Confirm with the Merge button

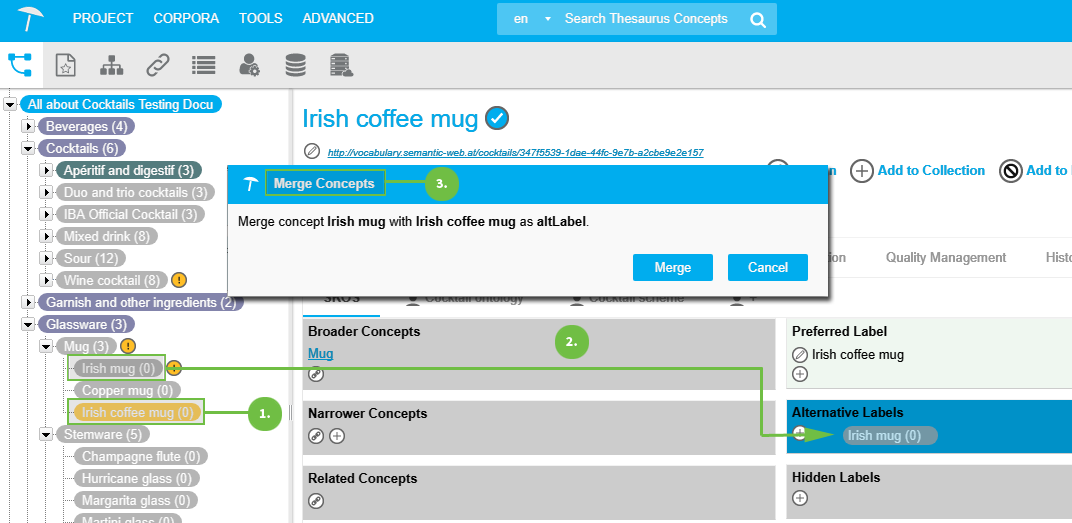click(x=672, y=267)
